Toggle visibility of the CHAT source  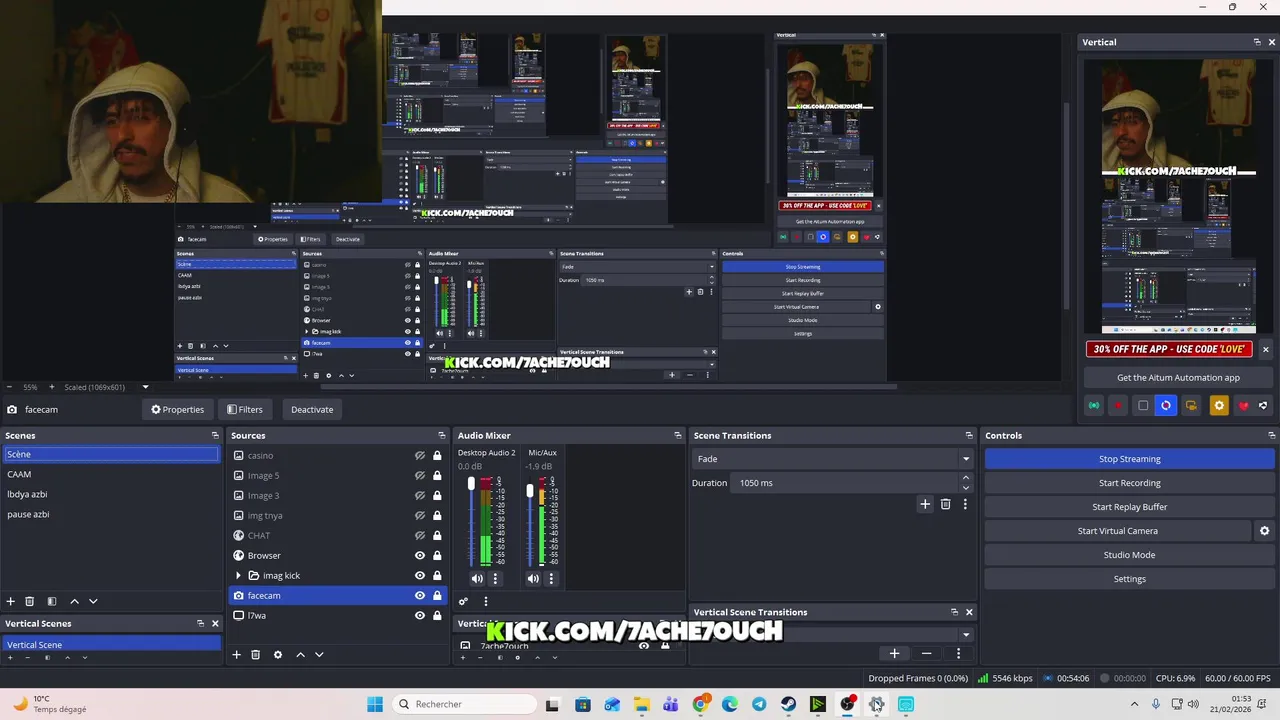tap(420, 535)
